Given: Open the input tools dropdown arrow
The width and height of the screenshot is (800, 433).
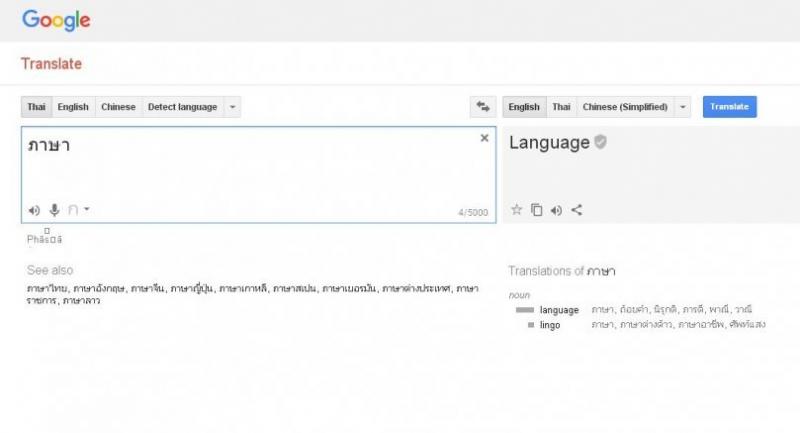Looking at the screenshot, I should [87, 209].
